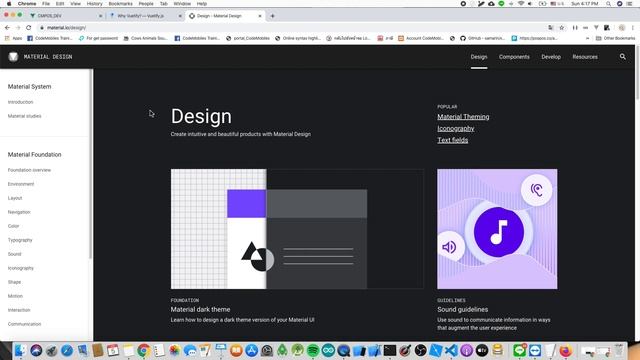The width and height of the screenshot is (640, 360).
Task: Launch Siri from the Dock
Action: (x=36, y=351)
